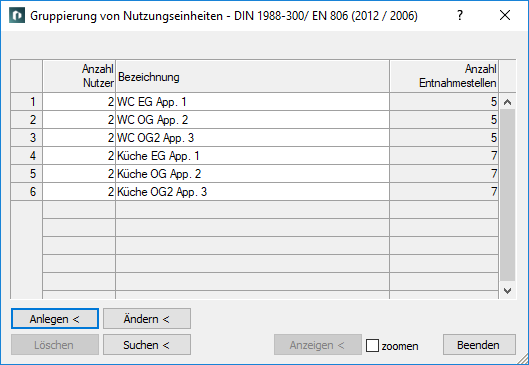Click the application icon in title bar
Image resolution: width=529 pixels, height=365 pixels.
tap(17, 16)
